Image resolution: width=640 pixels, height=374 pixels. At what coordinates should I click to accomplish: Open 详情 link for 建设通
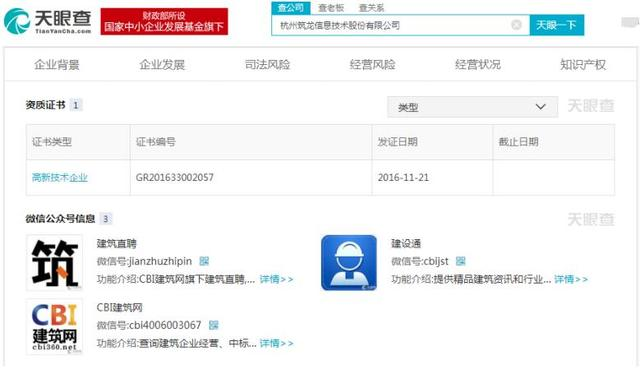tap(571, 279)
